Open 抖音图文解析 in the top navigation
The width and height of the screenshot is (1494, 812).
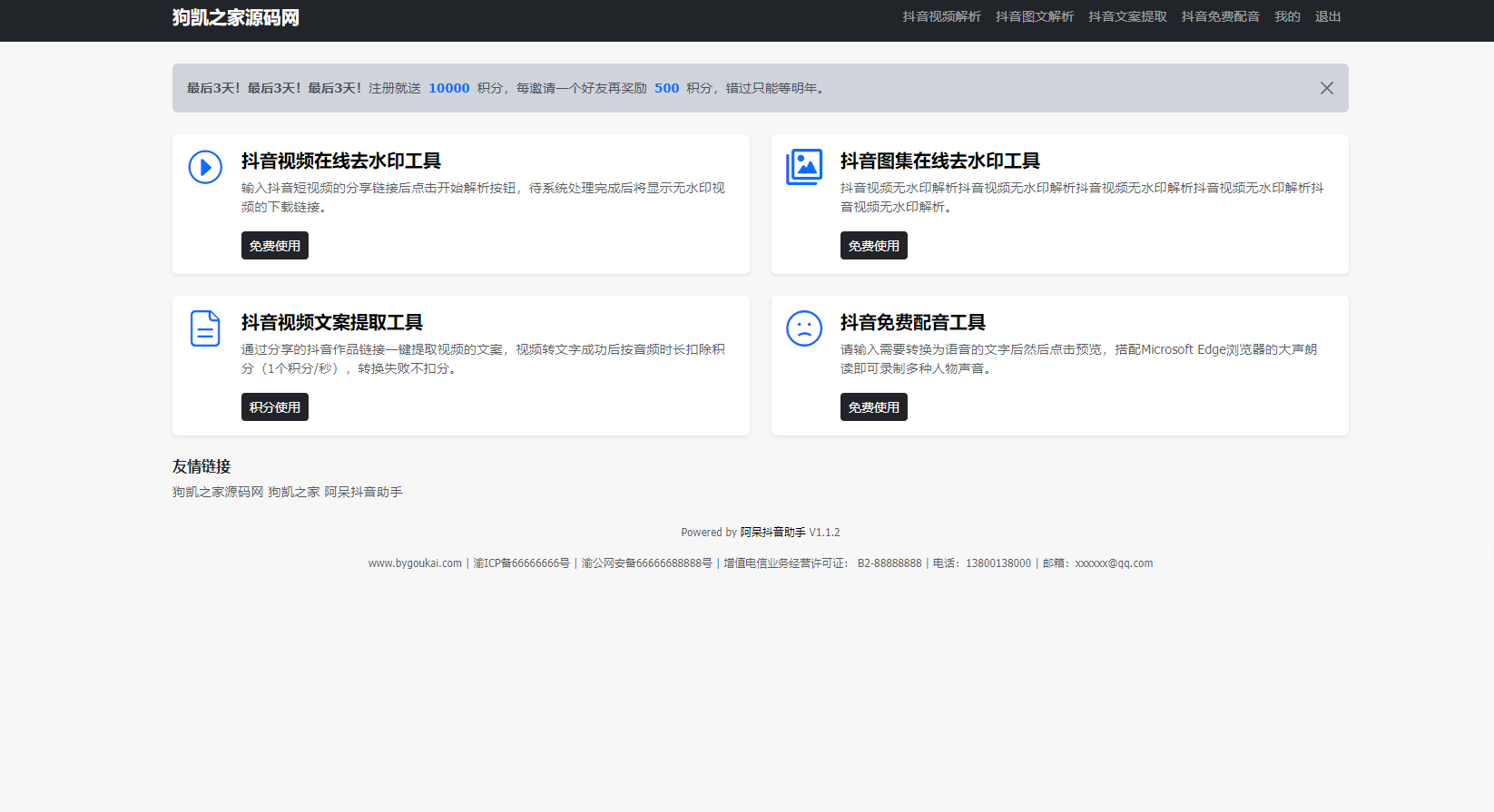tap(1035, 16)
